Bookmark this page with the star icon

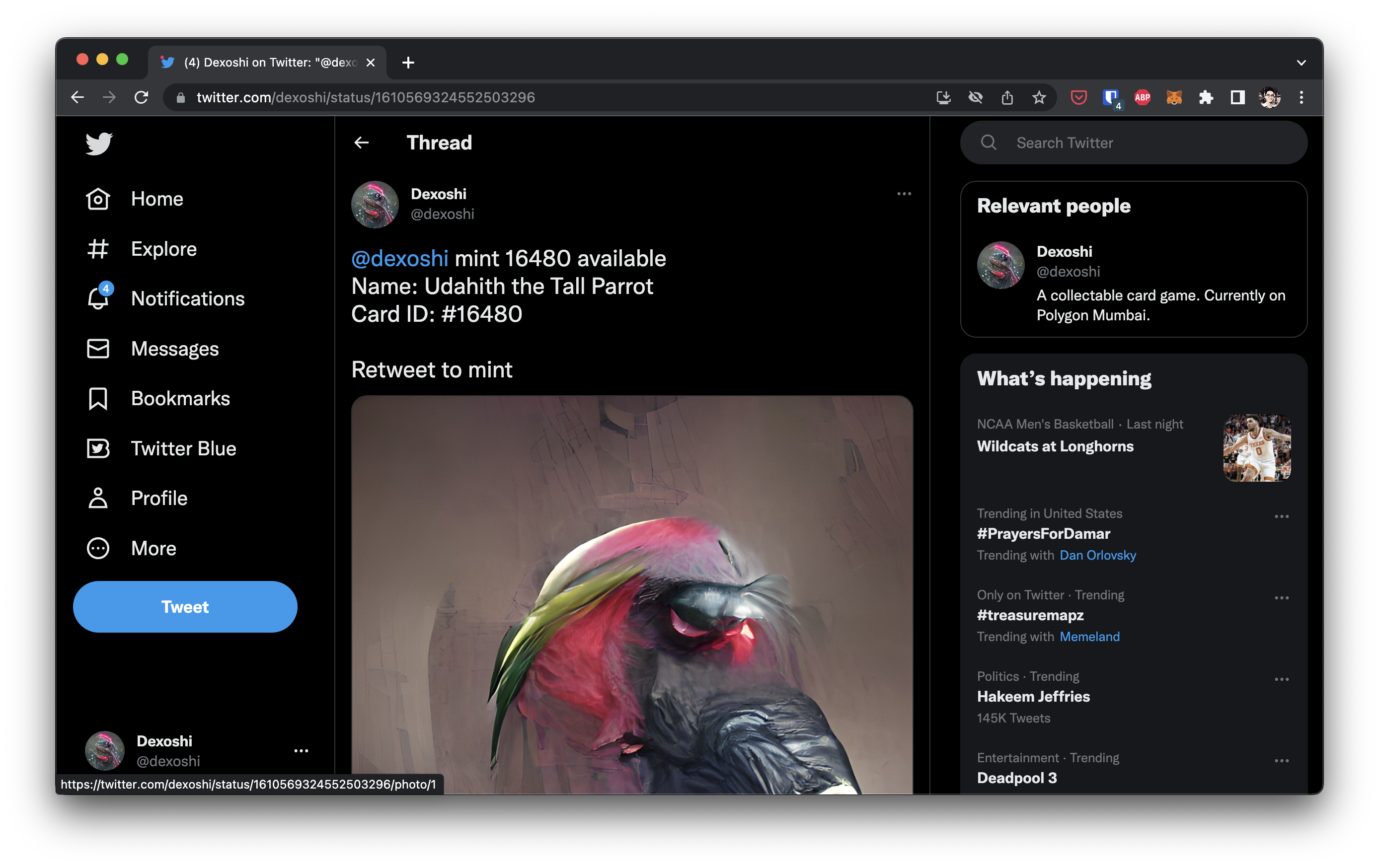click(1039, 97)
